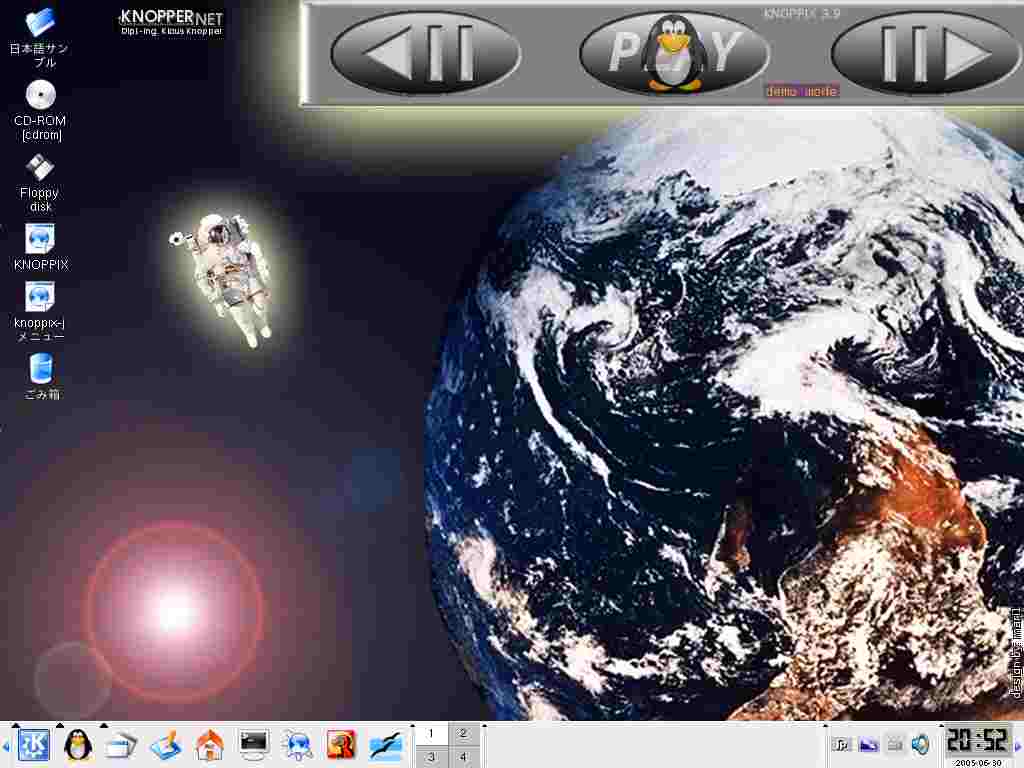1024x768 pixels.
Task: Launch the Konsole terminal from panel
Action: click(254, 745)
